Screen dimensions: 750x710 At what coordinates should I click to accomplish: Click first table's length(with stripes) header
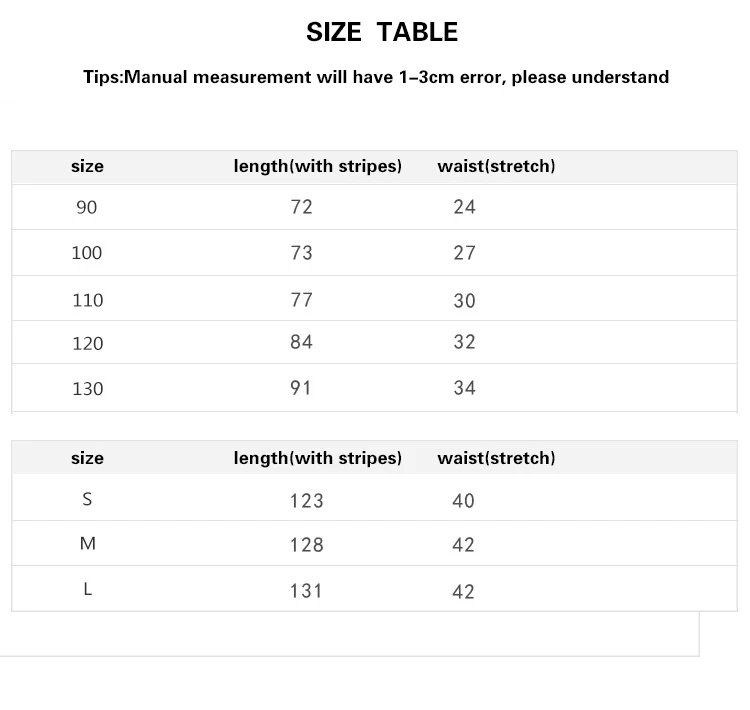pos(318,166)
